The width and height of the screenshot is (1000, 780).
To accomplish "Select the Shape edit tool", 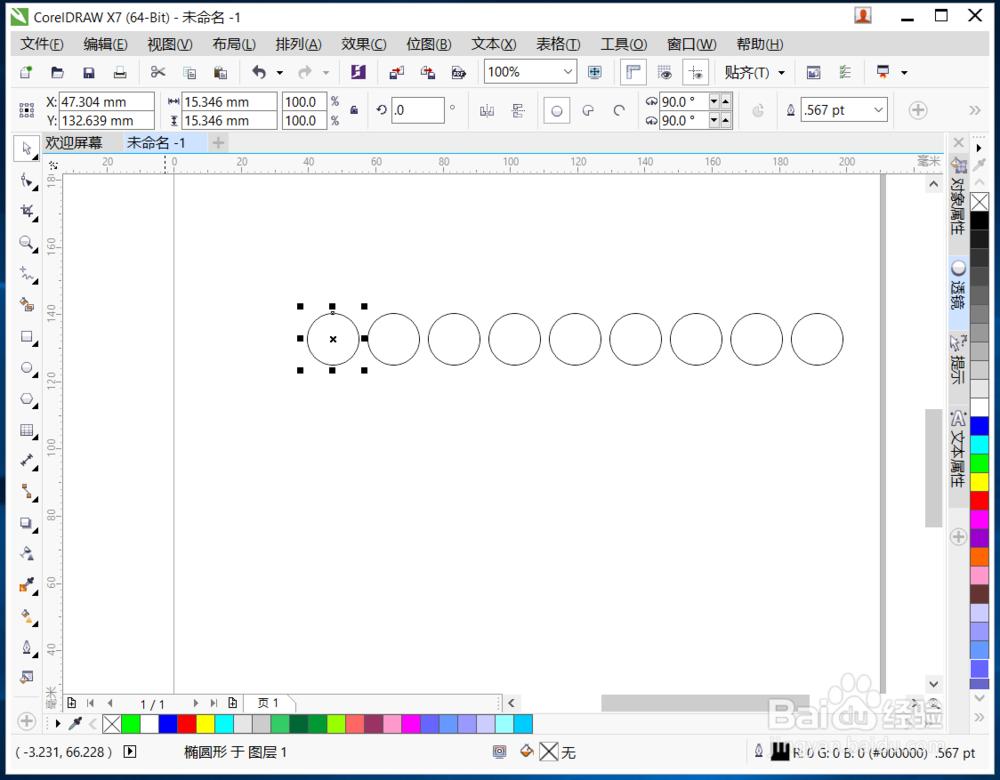I will click(x=26, y=180).
